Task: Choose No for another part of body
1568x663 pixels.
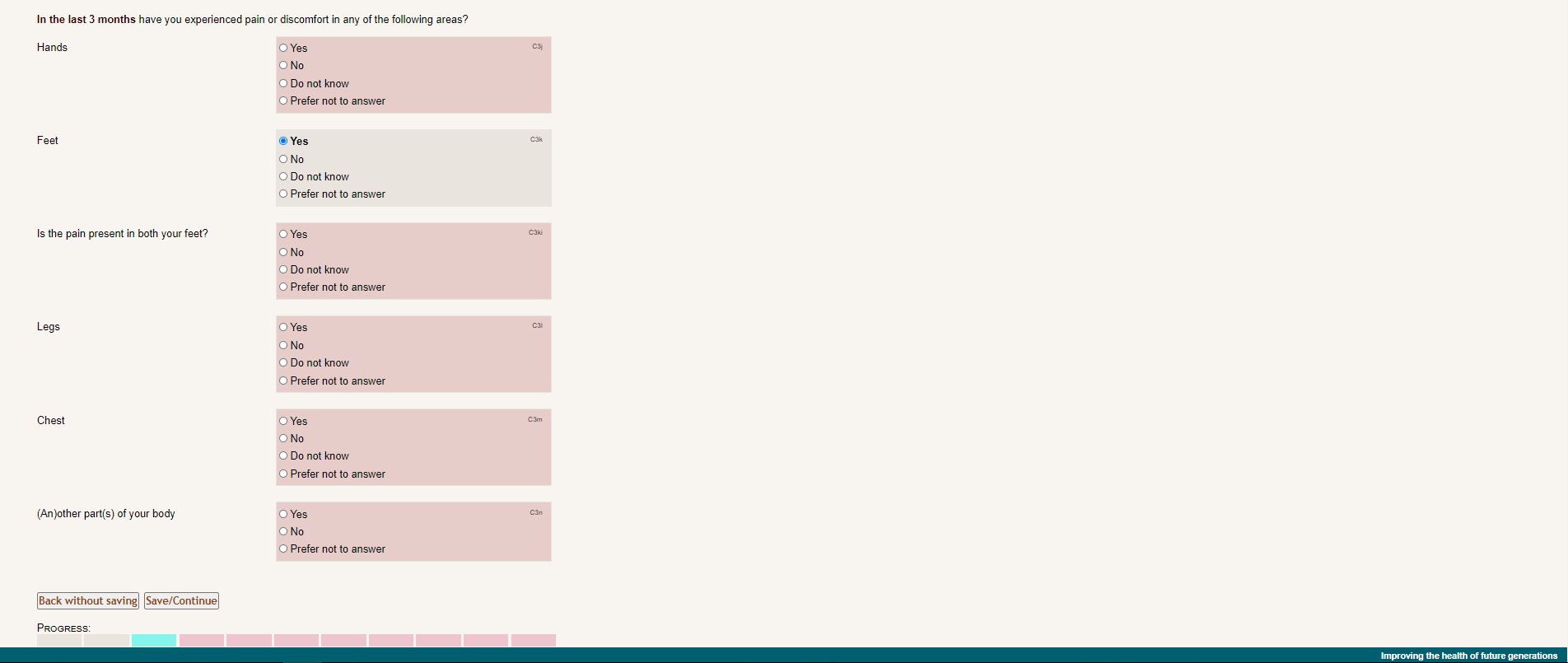Action: click(283, 532)
